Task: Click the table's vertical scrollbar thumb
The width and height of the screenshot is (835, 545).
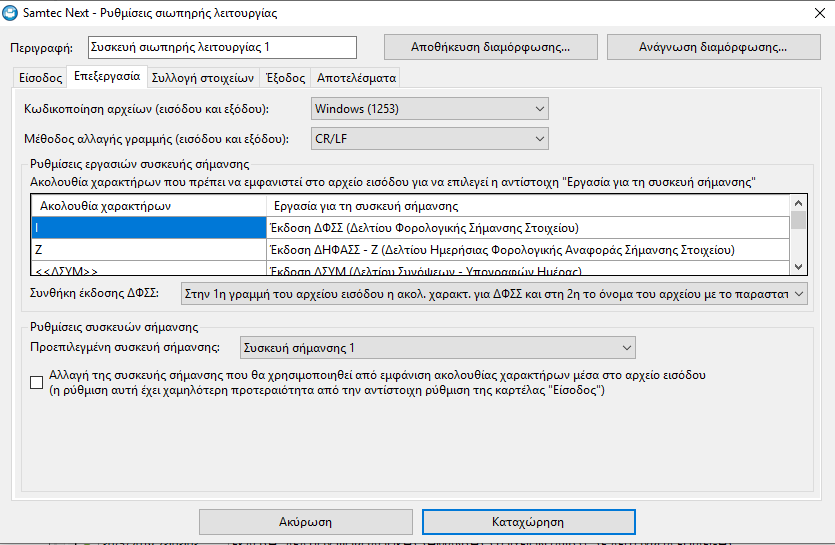Action: 798,220
